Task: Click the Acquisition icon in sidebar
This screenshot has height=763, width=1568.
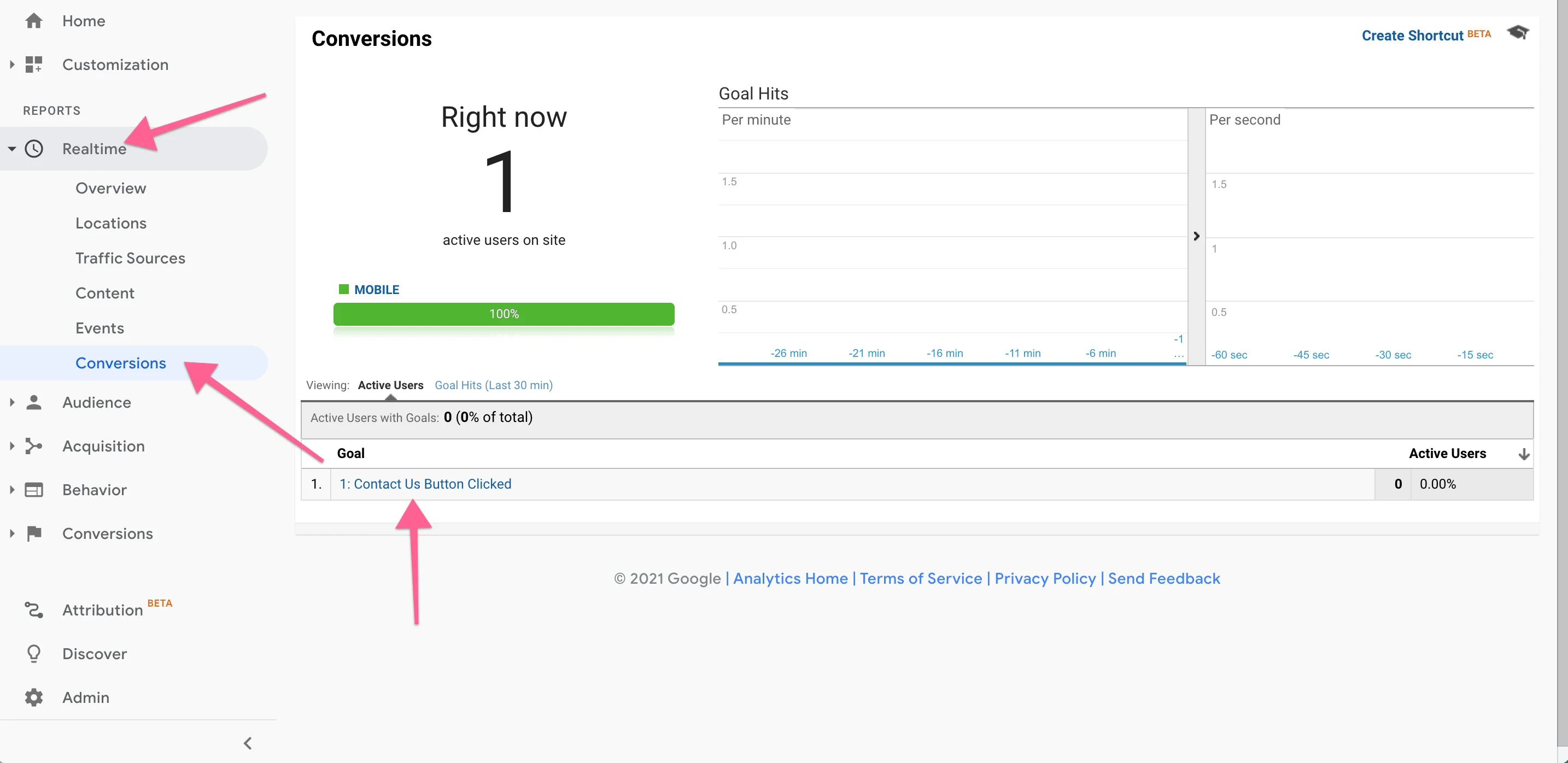Action: (x=34, y=446)
